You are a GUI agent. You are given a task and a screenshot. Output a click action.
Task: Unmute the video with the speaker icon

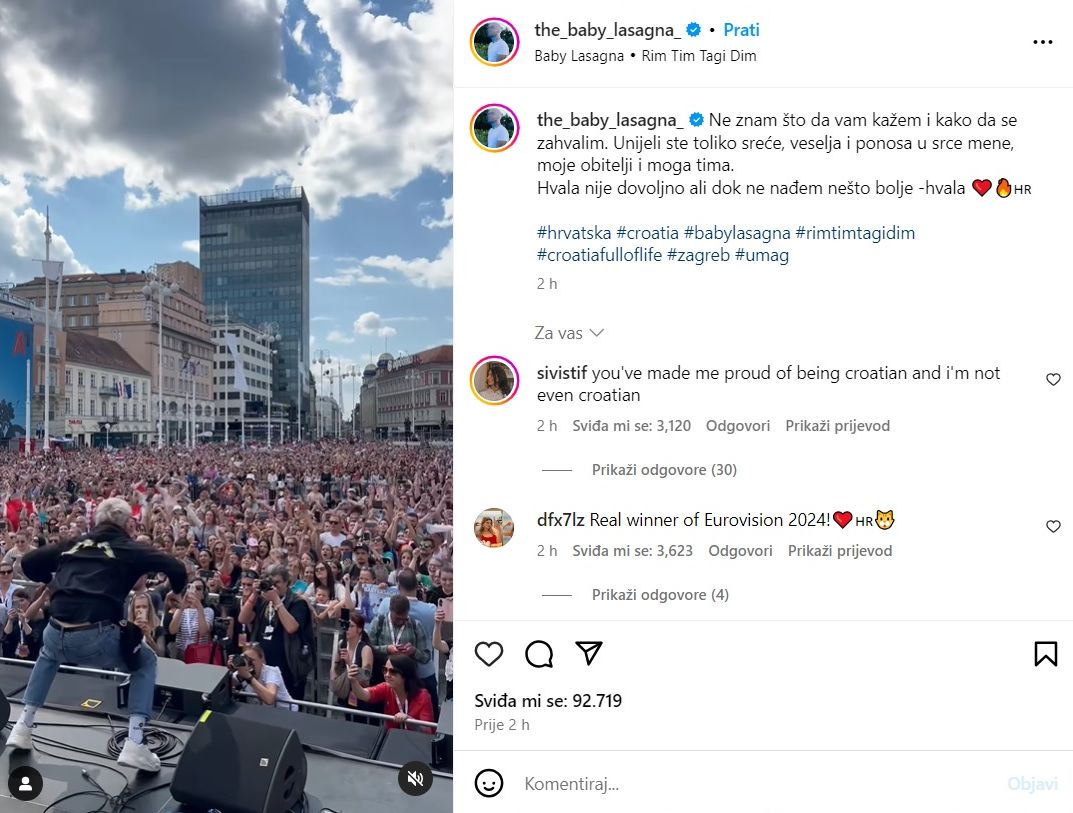click(x=415, y=778)
